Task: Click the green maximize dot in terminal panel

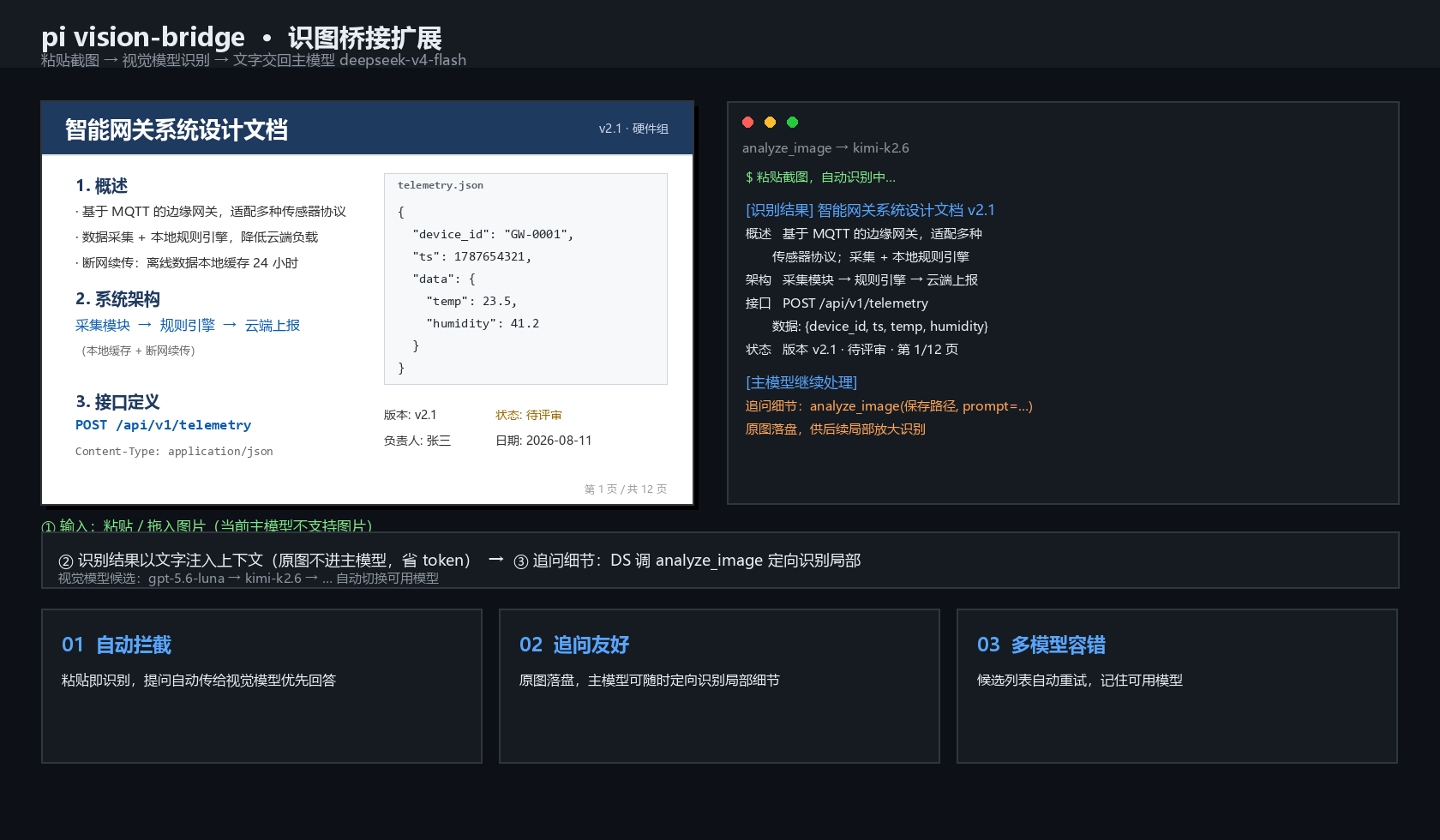Action: (792, 123)
